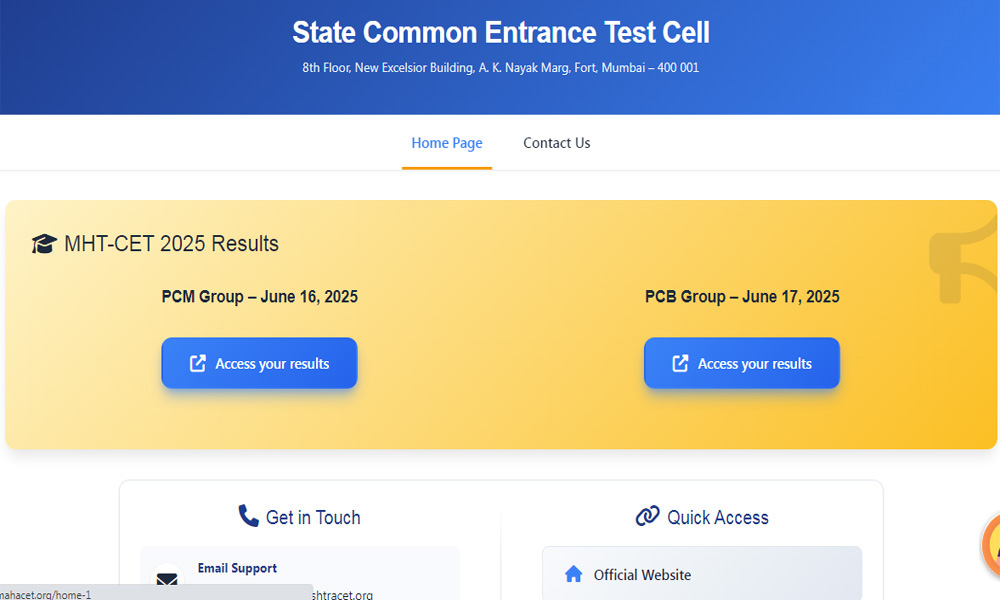Click the external-link icon on PCB results button
Viewport: 1000px width, 600px height.
pyautogui.click(x=679, y=363)
